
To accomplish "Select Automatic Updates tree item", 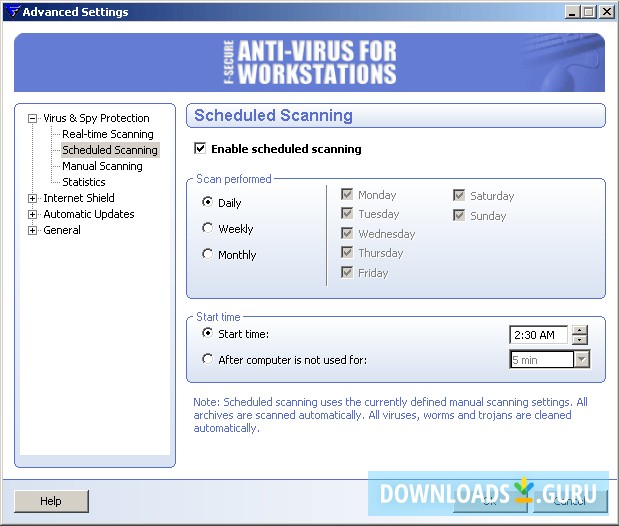I will pos(89,214).
